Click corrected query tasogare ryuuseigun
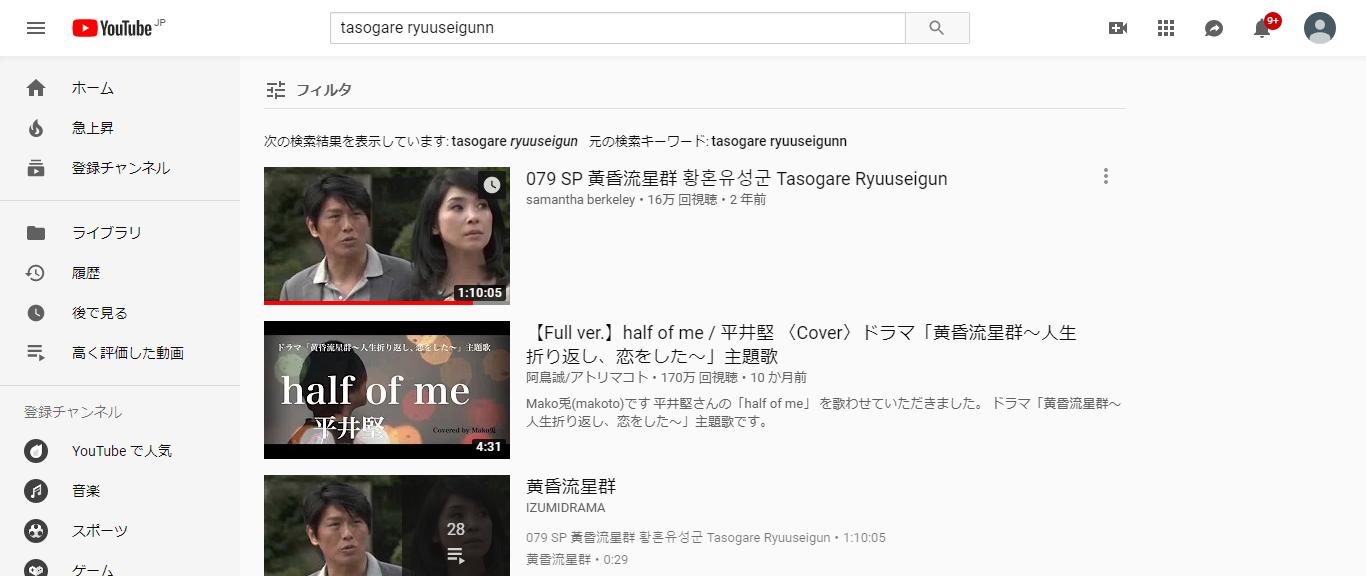 click(x=515, y=141)
